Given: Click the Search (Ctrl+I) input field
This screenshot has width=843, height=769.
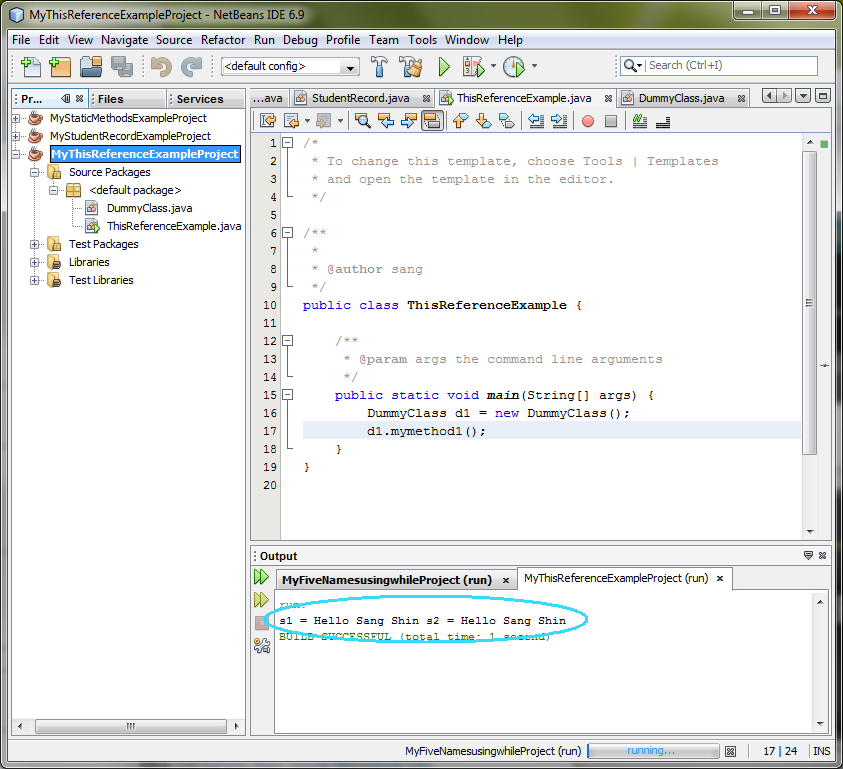Looking at the screenshot, I should [731, 66].
